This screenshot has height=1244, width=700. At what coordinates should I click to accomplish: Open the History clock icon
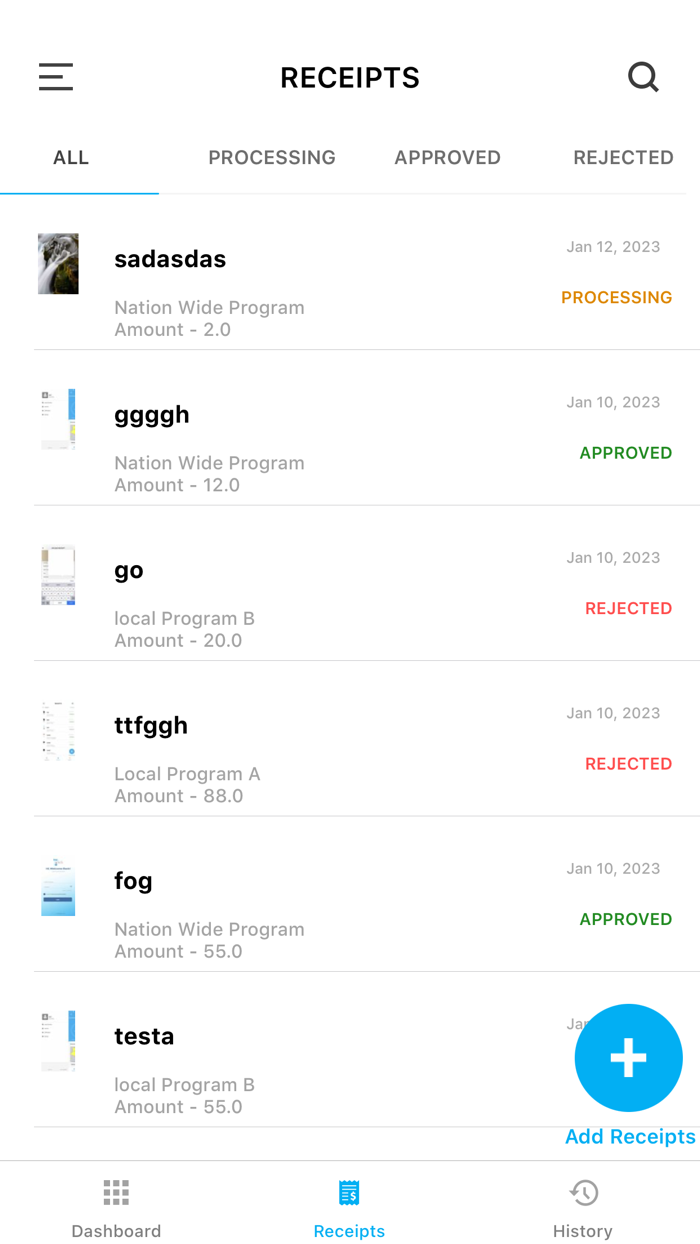pyautogui.click(x=583, y=1192)
